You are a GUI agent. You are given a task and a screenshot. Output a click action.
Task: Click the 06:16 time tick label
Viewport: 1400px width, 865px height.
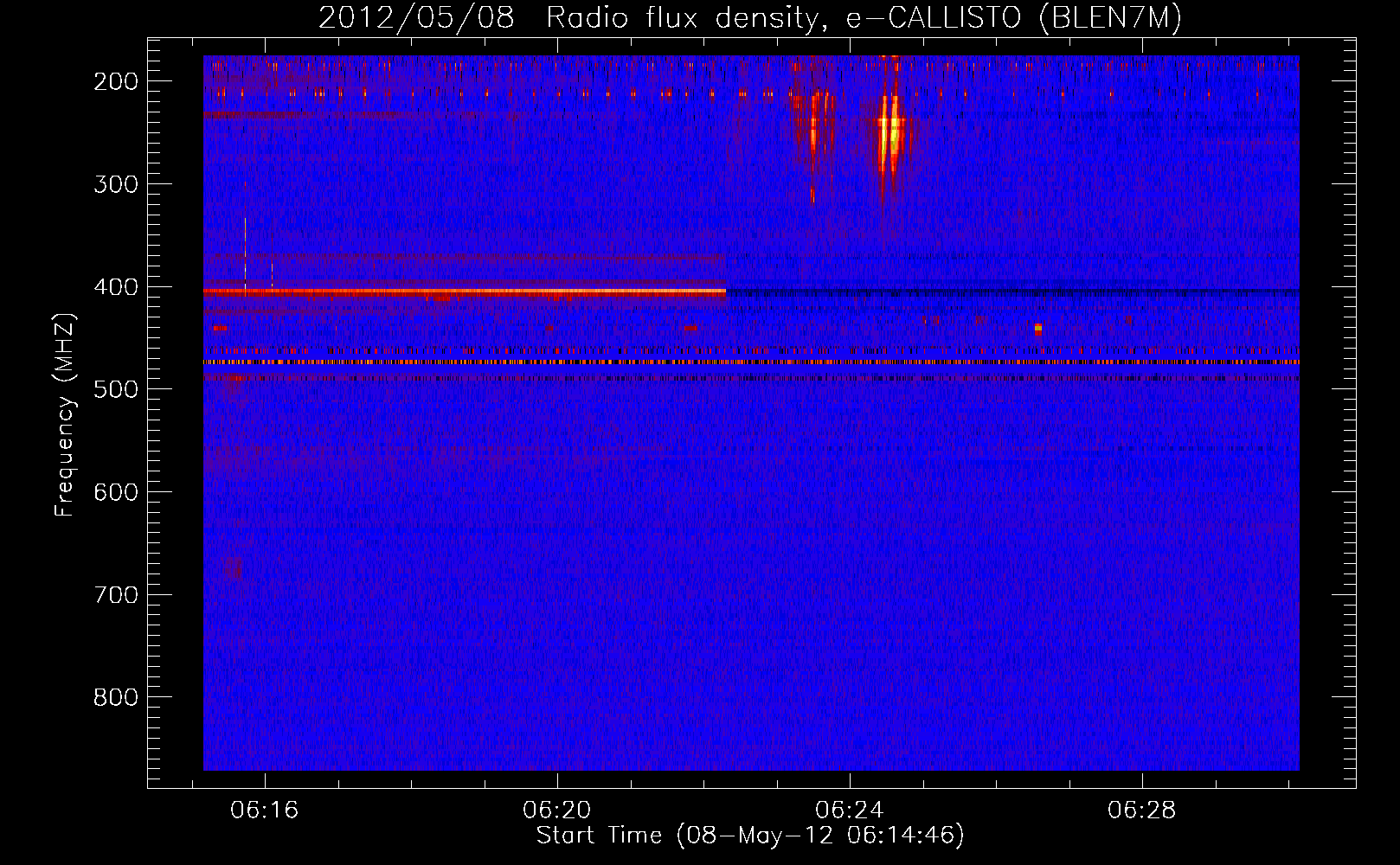click(x=265, y=810)
